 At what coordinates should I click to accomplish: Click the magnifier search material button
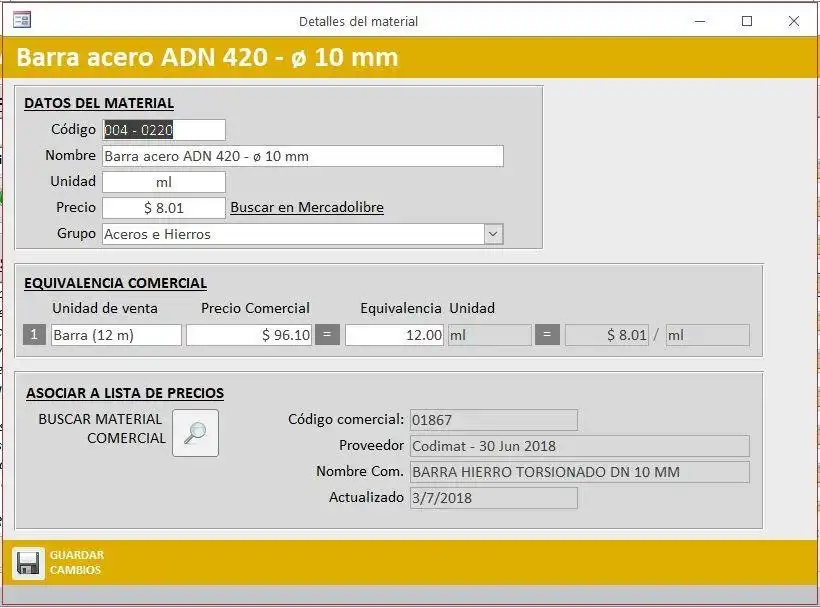coord(196,433)
